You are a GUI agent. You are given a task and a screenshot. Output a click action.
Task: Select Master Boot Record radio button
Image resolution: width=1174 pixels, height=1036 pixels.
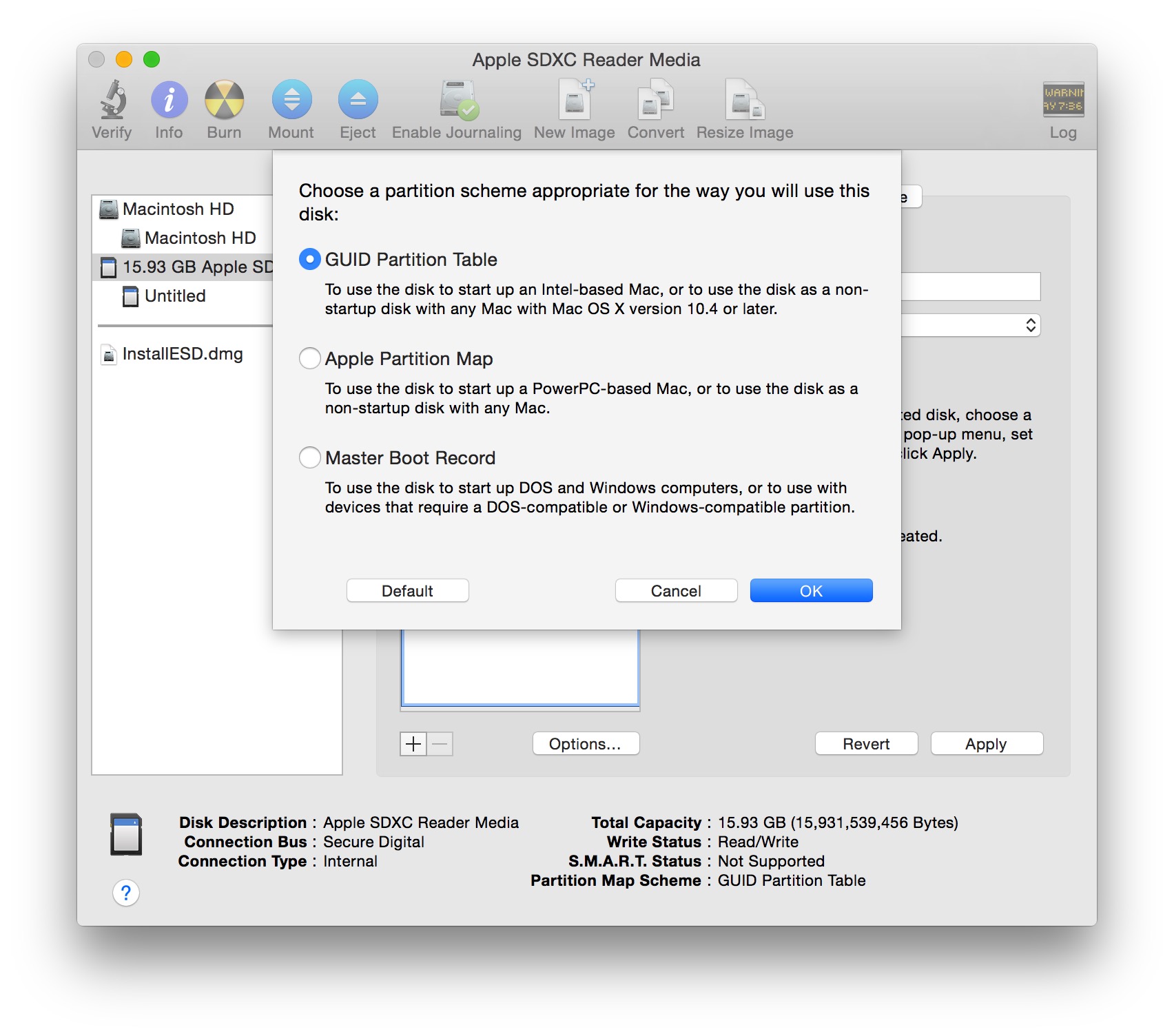click(310, 458)
